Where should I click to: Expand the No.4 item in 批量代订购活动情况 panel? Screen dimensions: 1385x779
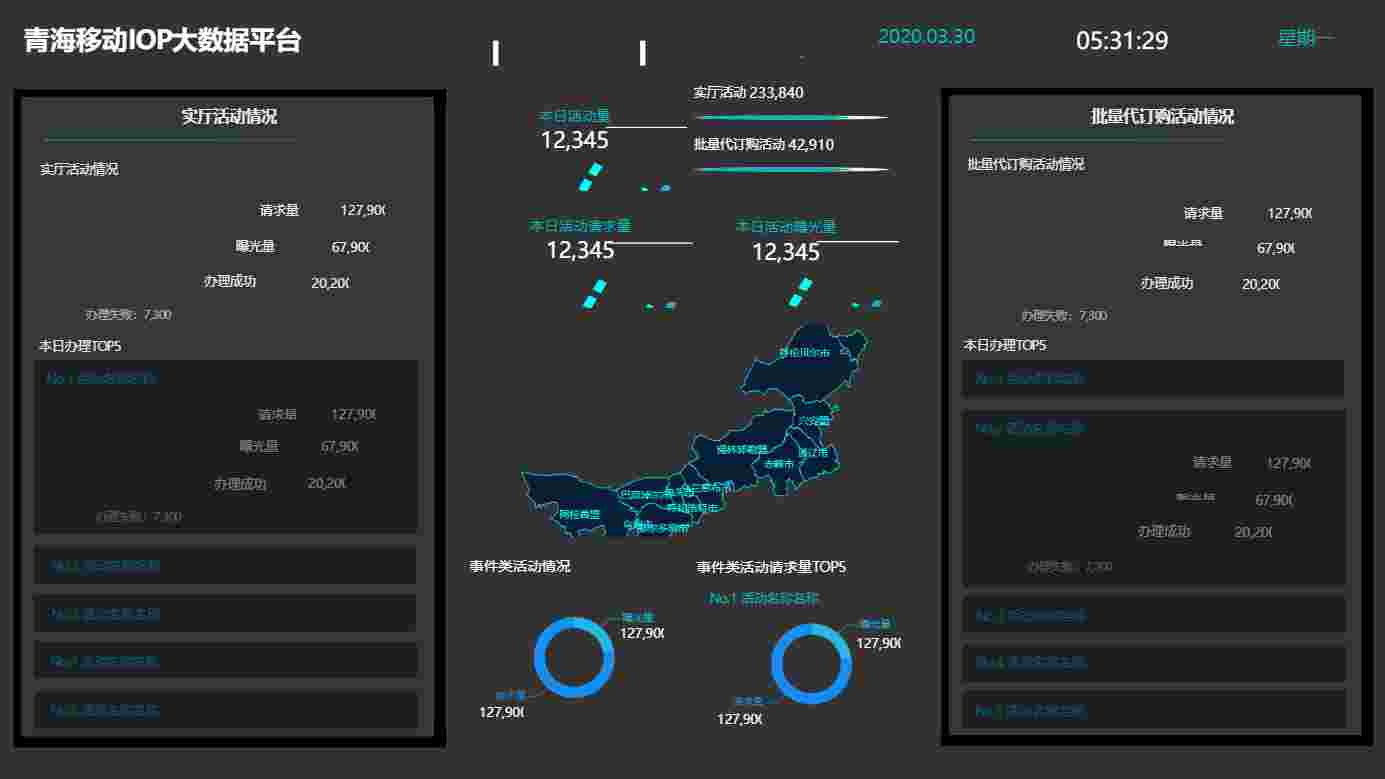pyautogui.click(x=1153, y=662)
